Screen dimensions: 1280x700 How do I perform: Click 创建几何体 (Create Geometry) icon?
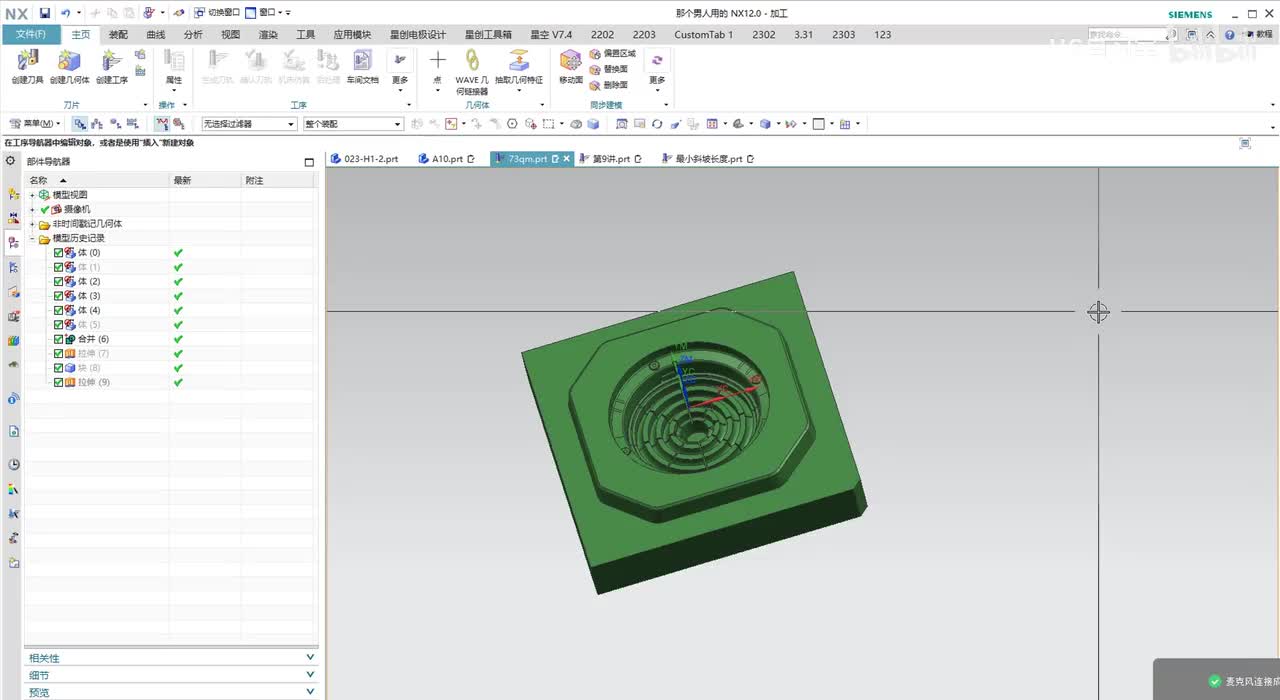click(x=70, y=66)
